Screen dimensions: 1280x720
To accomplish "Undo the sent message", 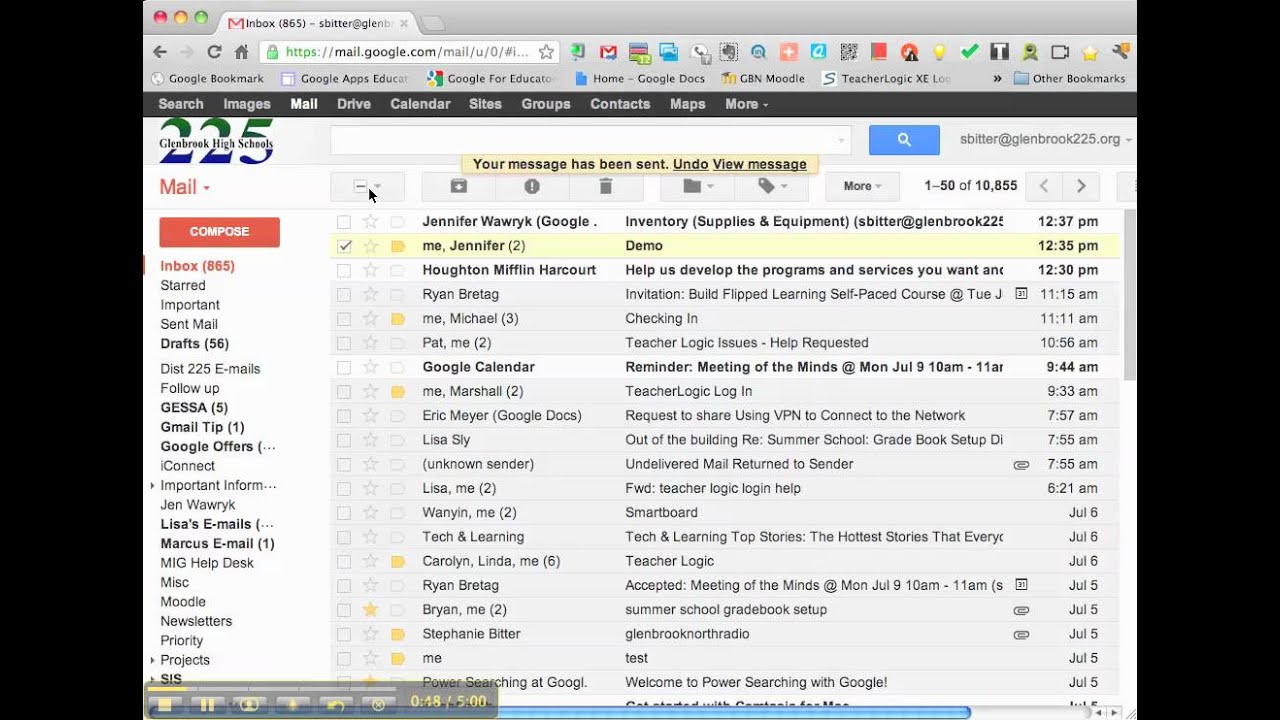I will pyautogui.click(x=691, y=165).
